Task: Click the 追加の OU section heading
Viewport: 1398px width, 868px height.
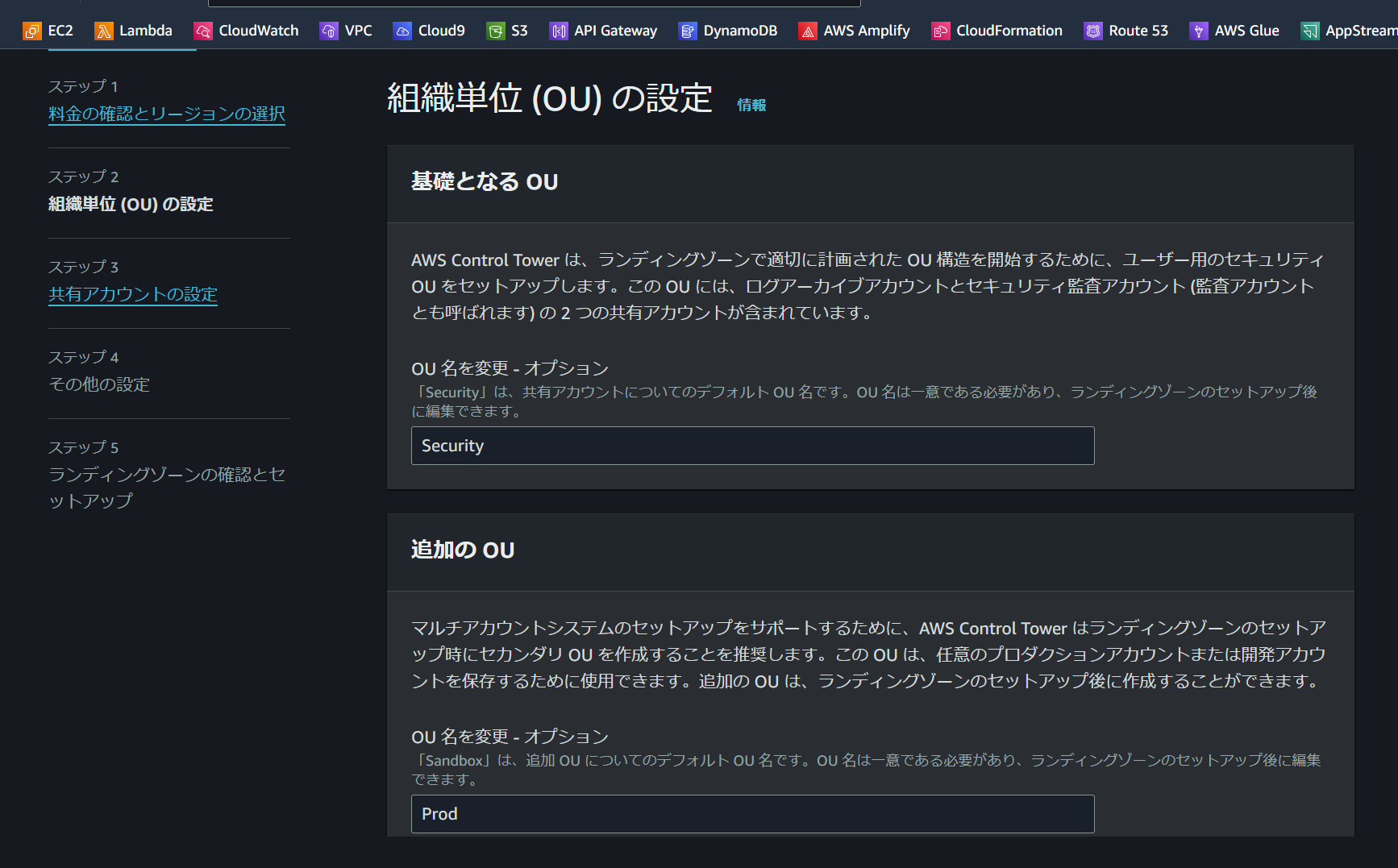Action: [463, 550]
